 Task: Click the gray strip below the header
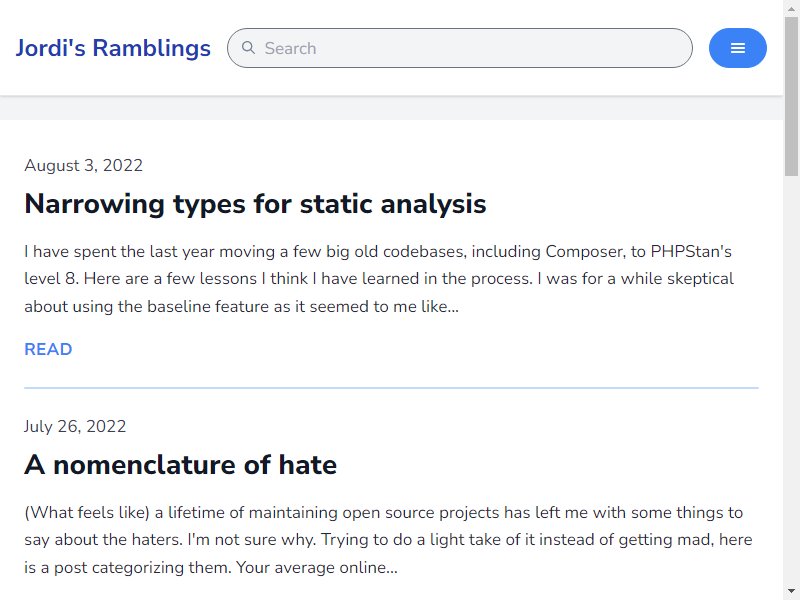(x=391, y=108)
